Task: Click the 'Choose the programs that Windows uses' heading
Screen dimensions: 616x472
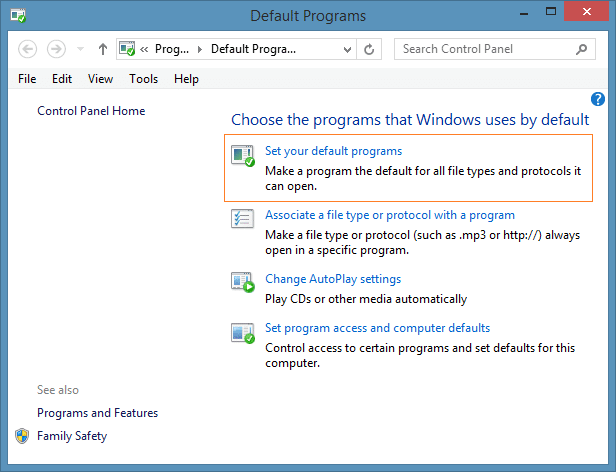Action: [x=410, y=120]
